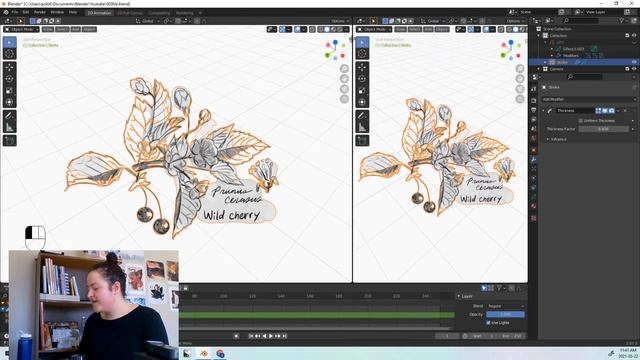This screenshot has height=360, width=640.
Task: Select the Measure tool in left viewport
Action: tap(9, 127)
